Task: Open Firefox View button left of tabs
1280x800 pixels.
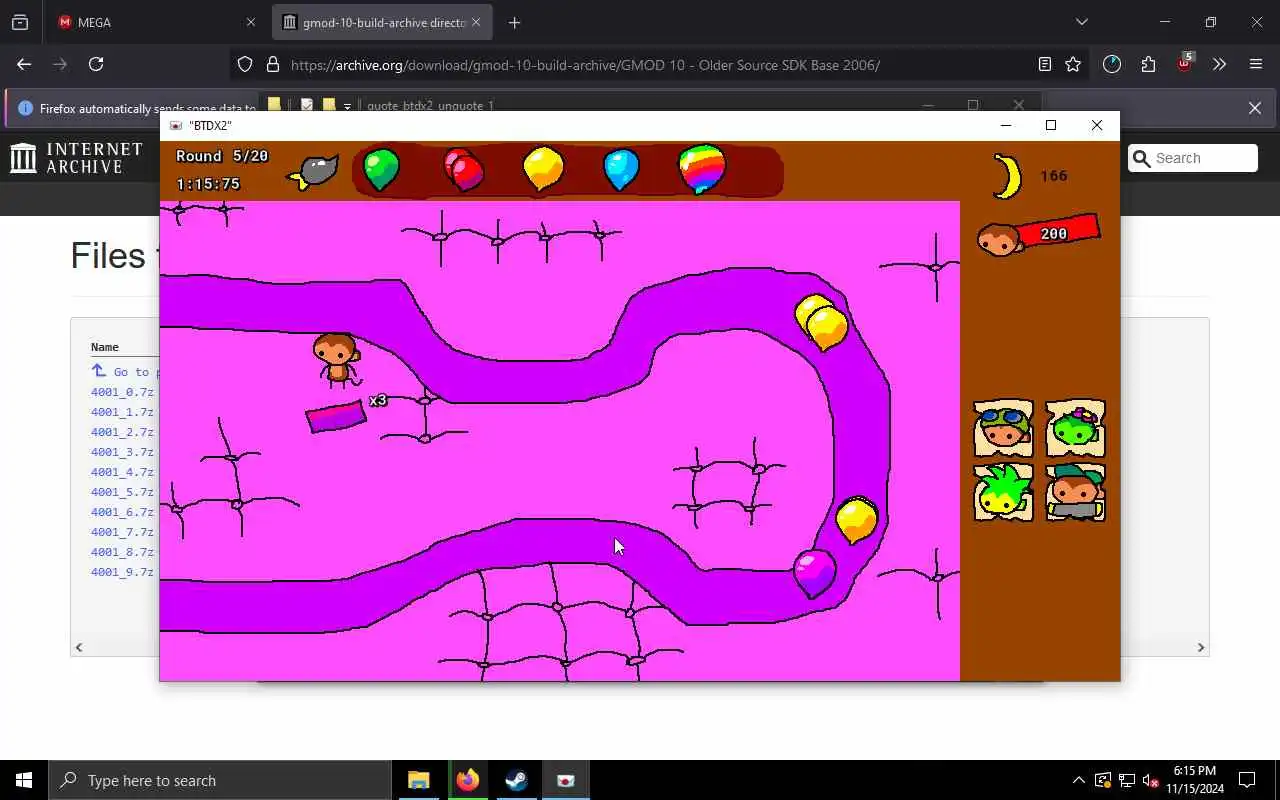Action: pyautogui.click(x=20, y=22)
